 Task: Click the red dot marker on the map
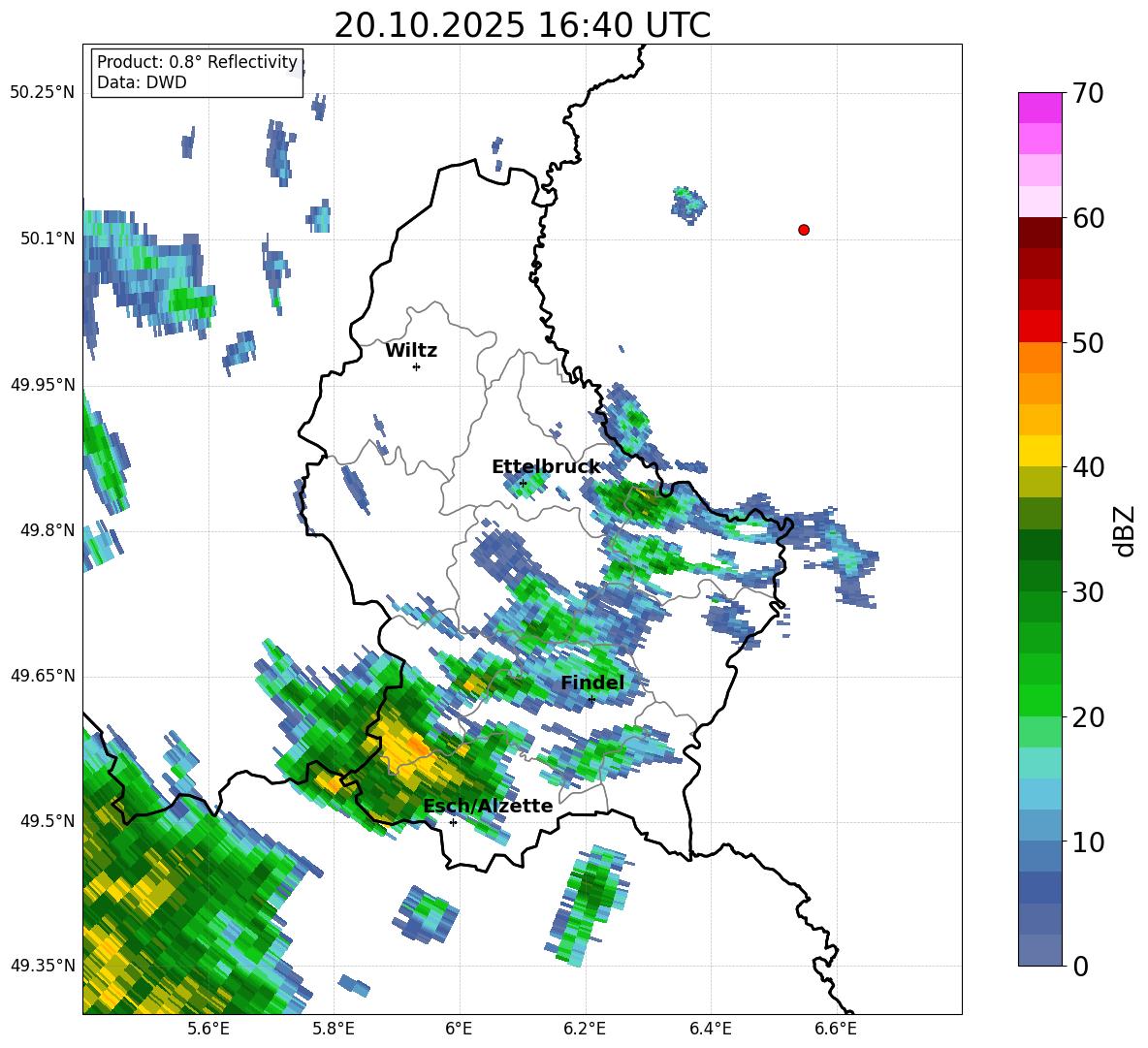(803, 230)
